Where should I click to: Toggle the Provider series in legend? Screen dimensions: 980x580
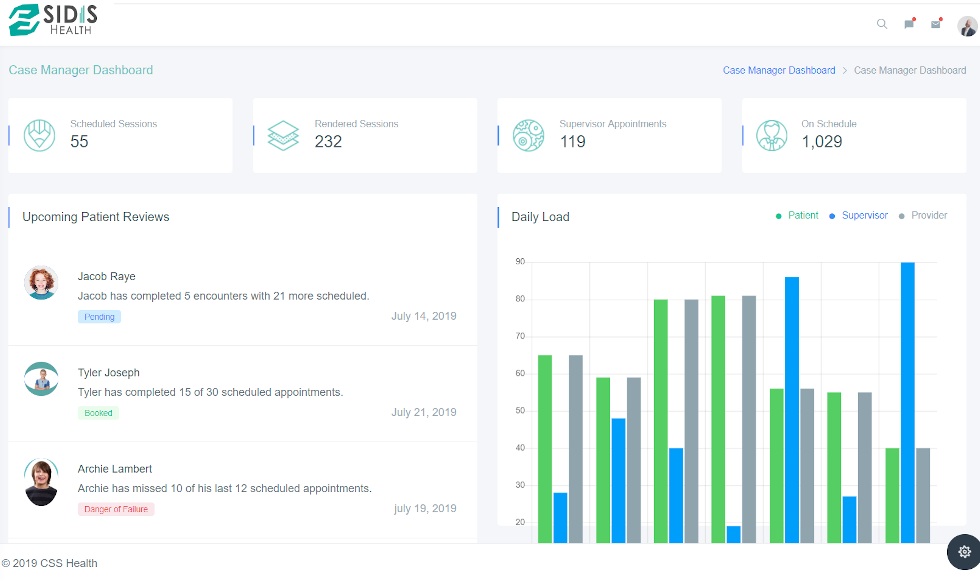(x=923, y=216)
